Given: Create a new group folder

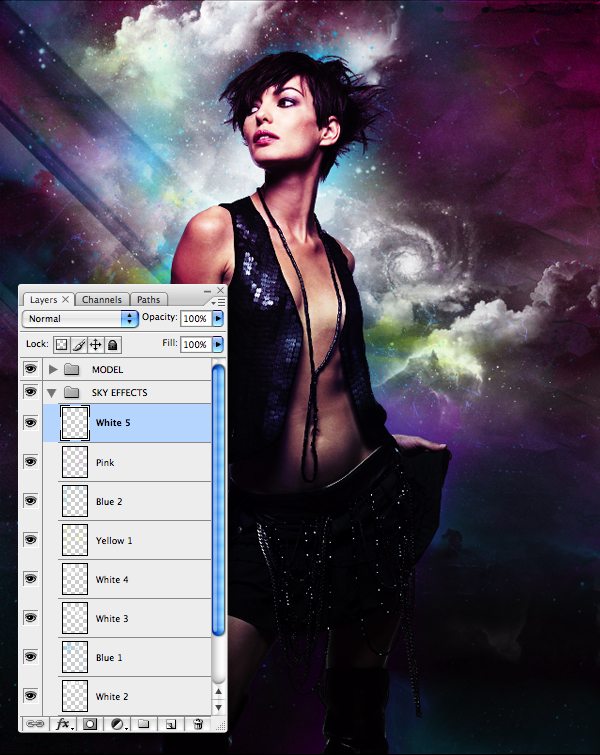Looking at the screenshot, I should coord(143,723).
